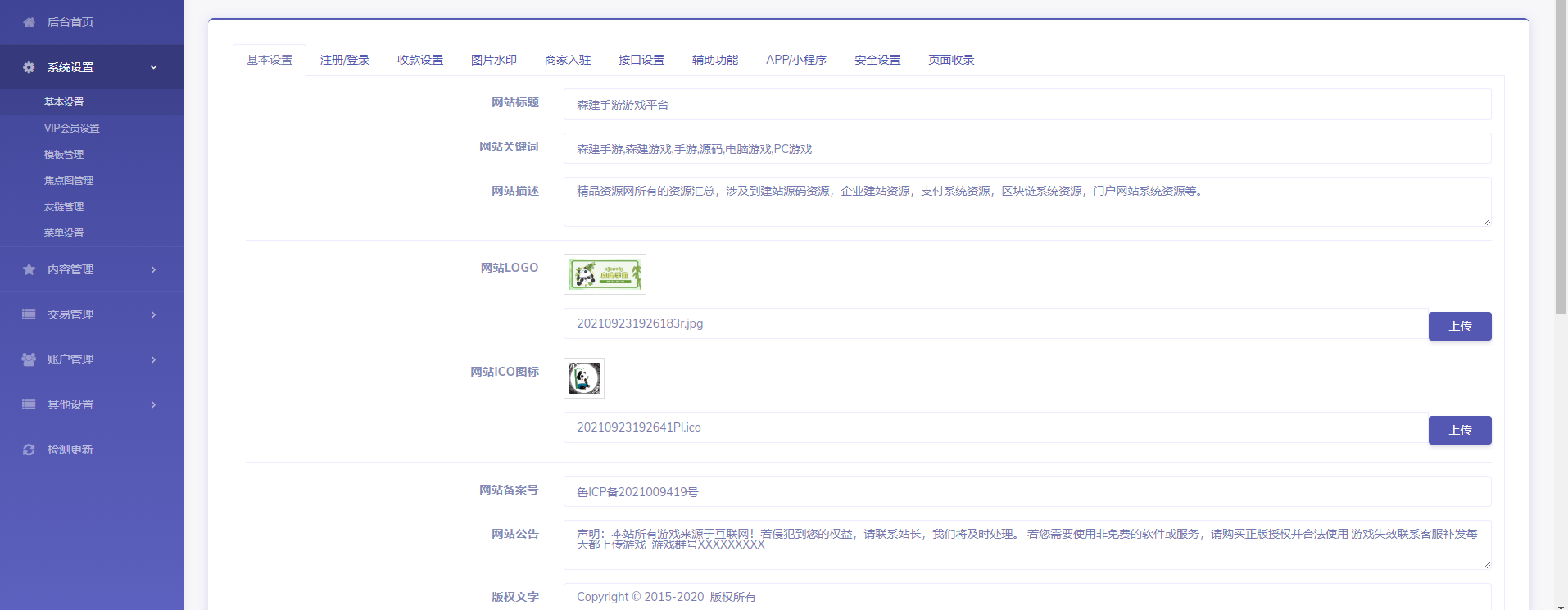
Task: Click the 网站标题 input field
Action: click(x=1027, y=104)
